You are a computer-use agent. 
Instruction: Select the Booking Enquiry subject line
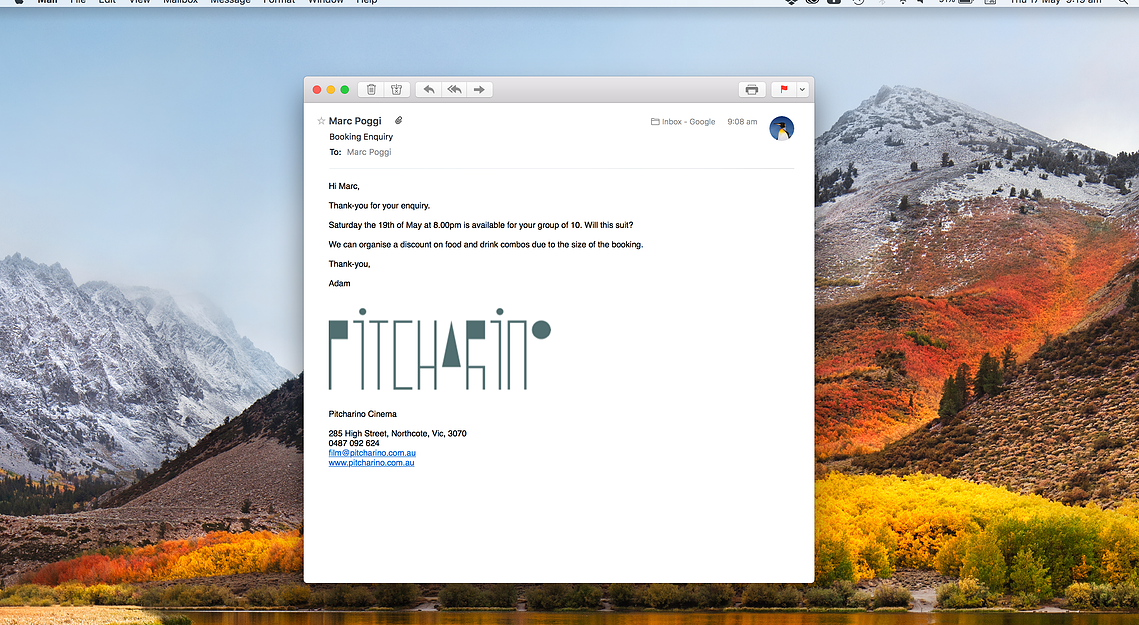tap(361, 137)
